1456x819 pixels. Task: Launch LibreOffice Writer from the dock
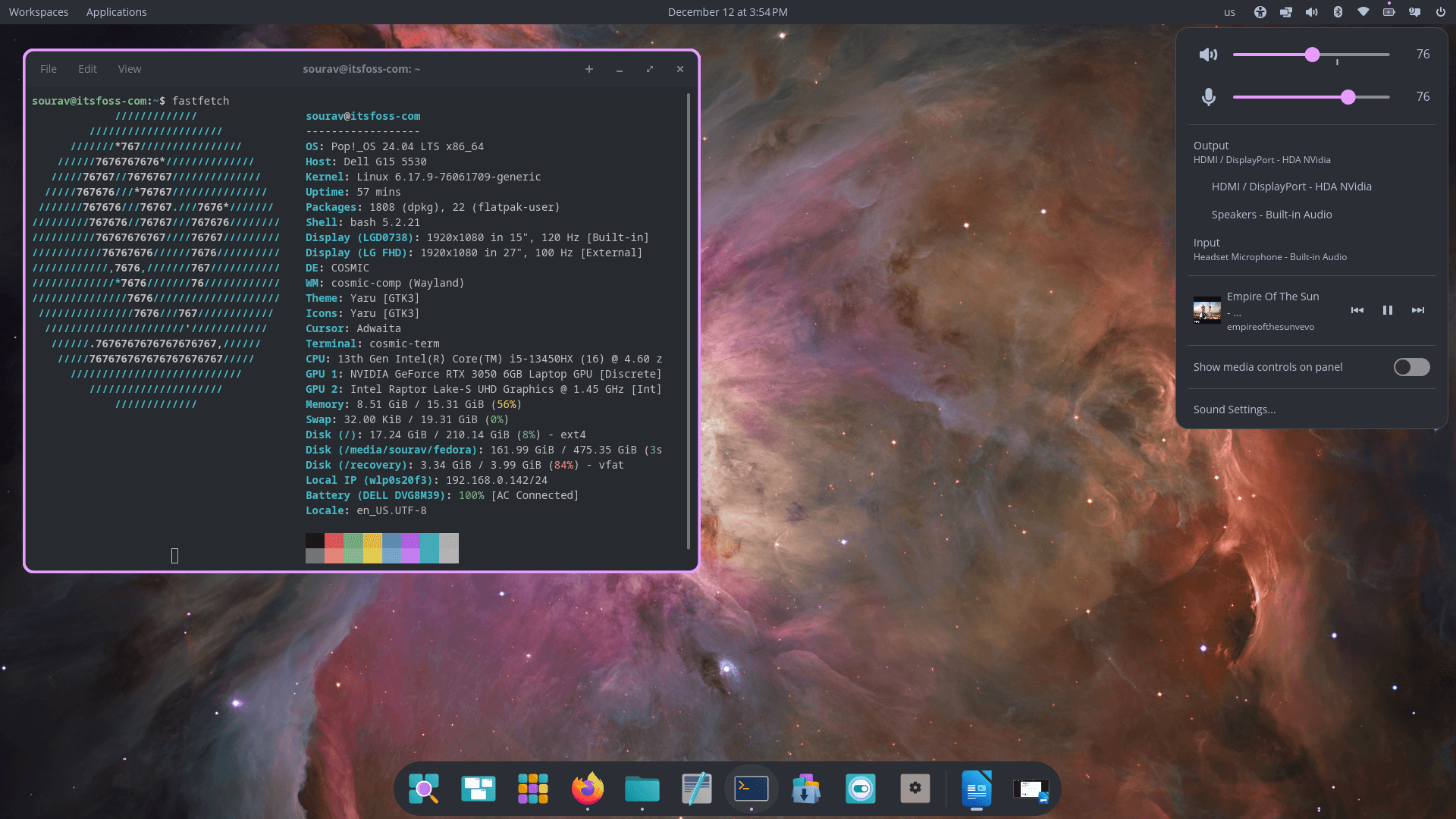977,789
